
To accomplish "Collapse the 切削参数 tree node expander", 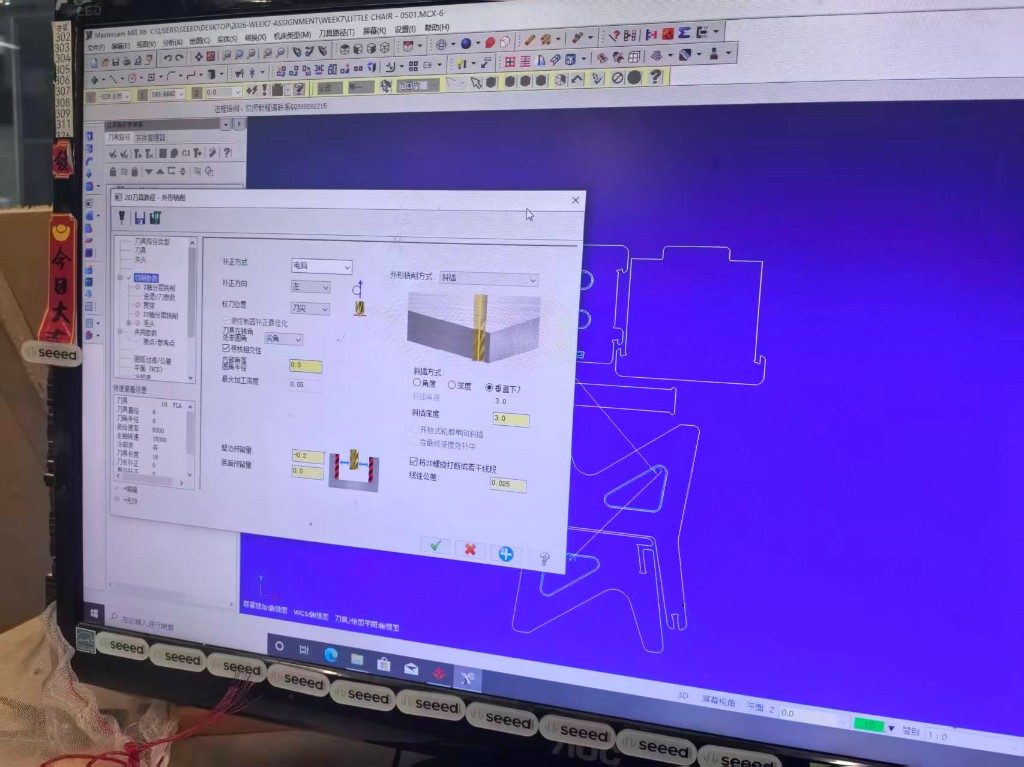I will [x=121, y=277].
